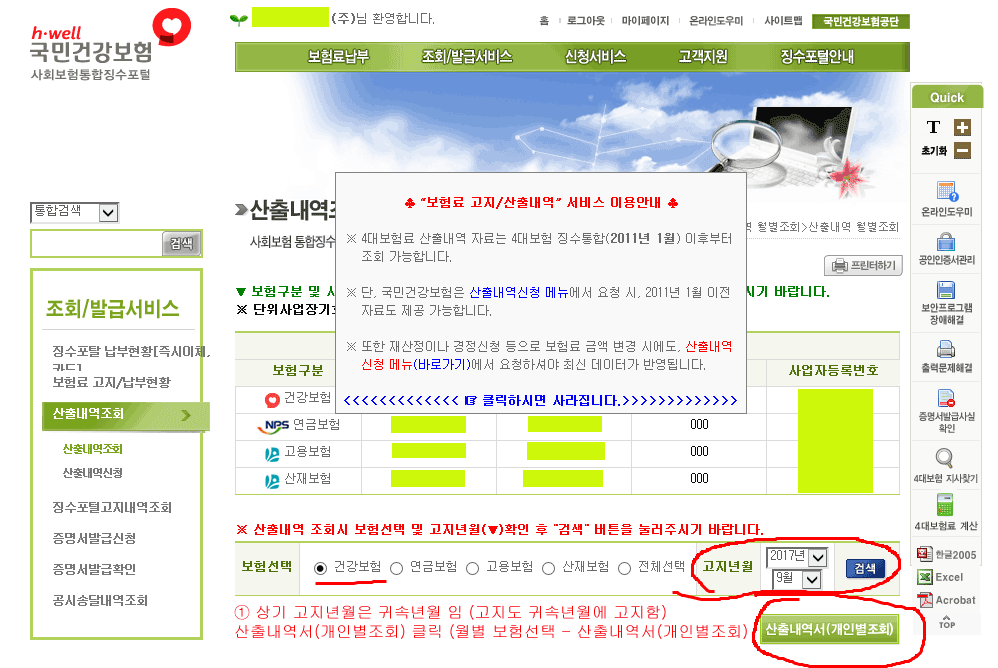Screen dimensions: 998x668
Task: Open 증명서발급확인 sidebar item
Action: click(x=94, y=569)
